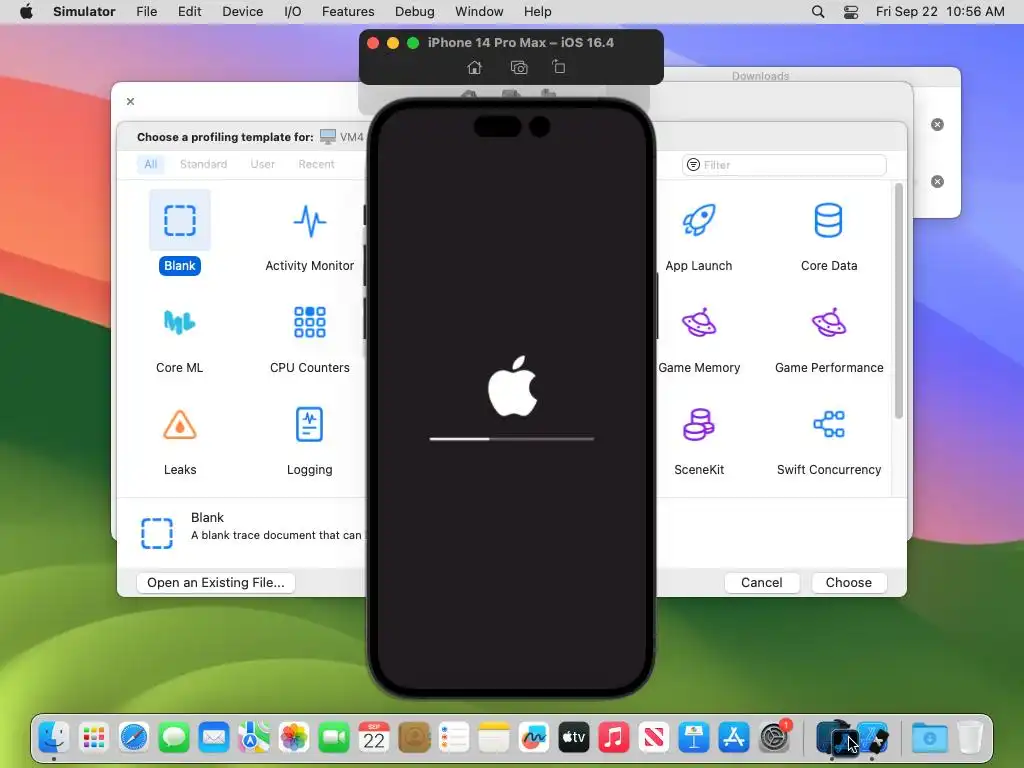Choose the App Launch template
Image resolution: width=1024 pixels, height=768 pixels.
(699, 238)
